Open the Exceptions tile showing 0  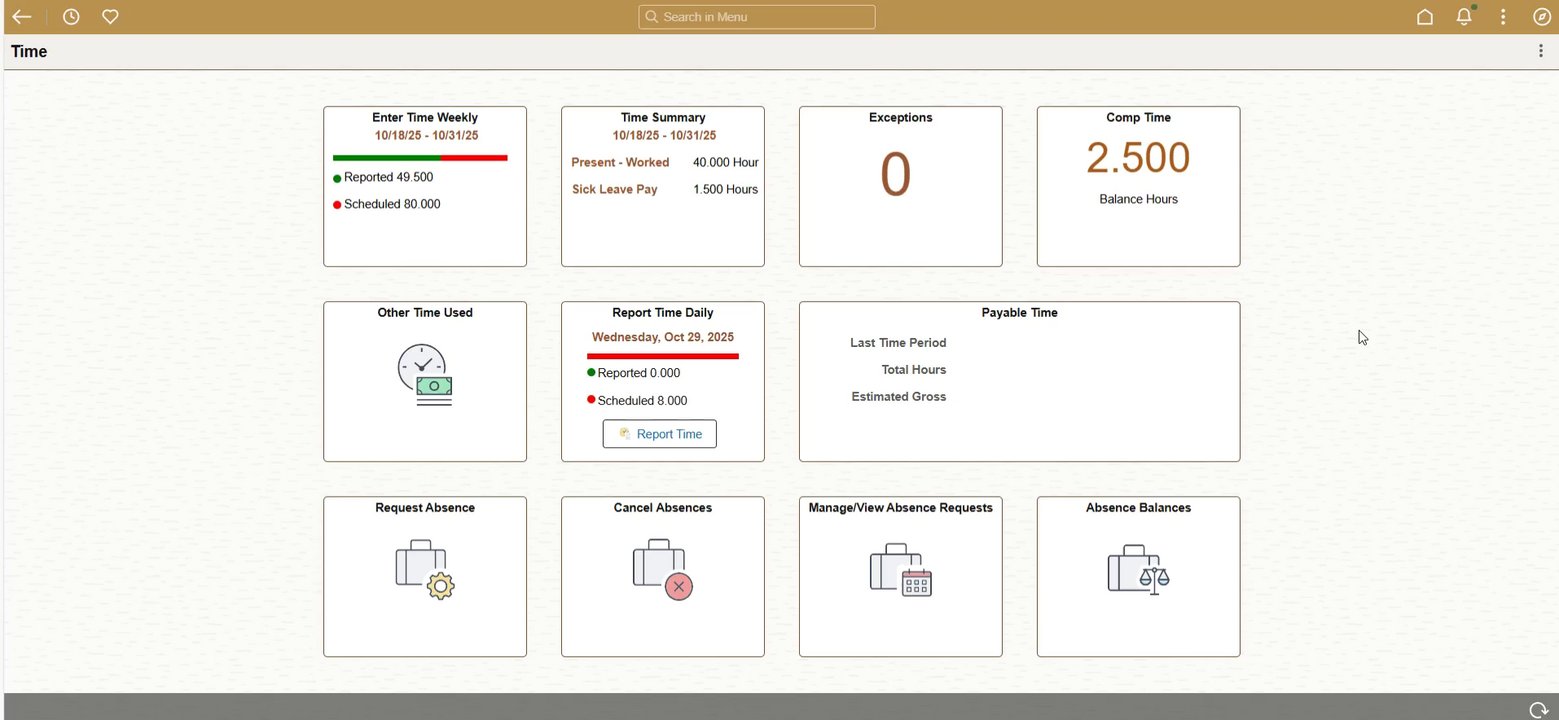coord(901,186)
